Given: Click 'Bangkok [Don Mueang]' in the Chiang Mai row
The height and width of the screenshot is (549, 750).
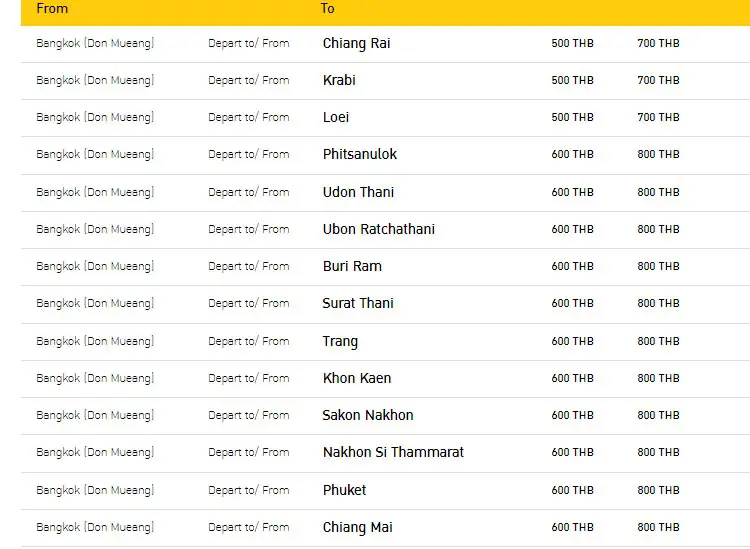Looking at the screenshot, I should 95,527.
